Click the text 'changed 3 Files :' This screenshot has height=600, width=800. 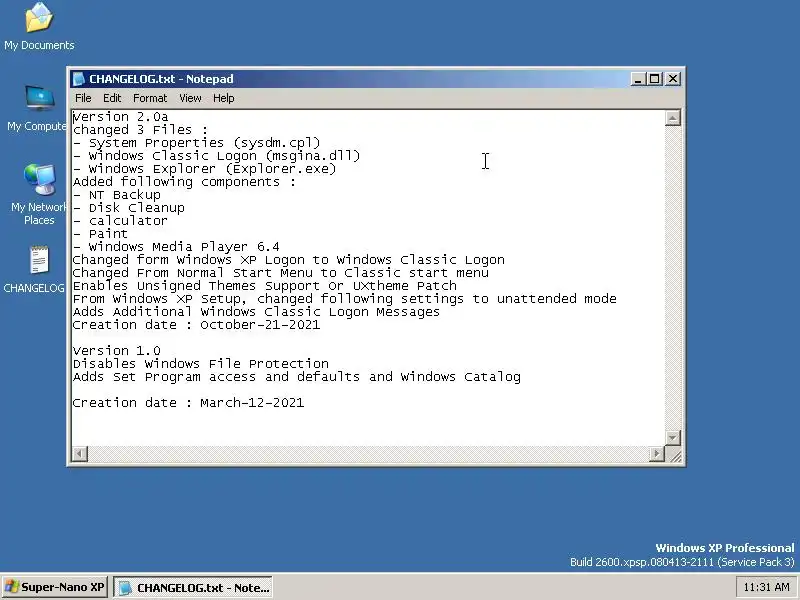140,130
